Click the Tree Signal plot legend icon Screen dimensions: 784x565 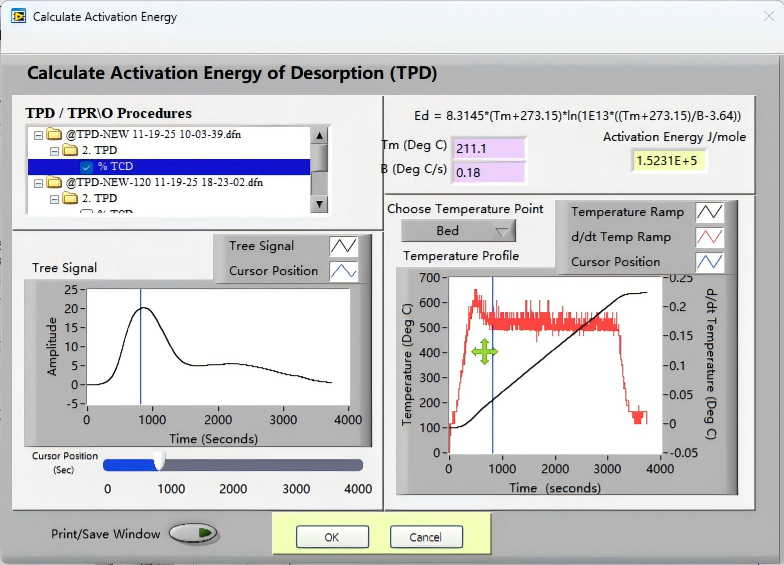point(343,246)
